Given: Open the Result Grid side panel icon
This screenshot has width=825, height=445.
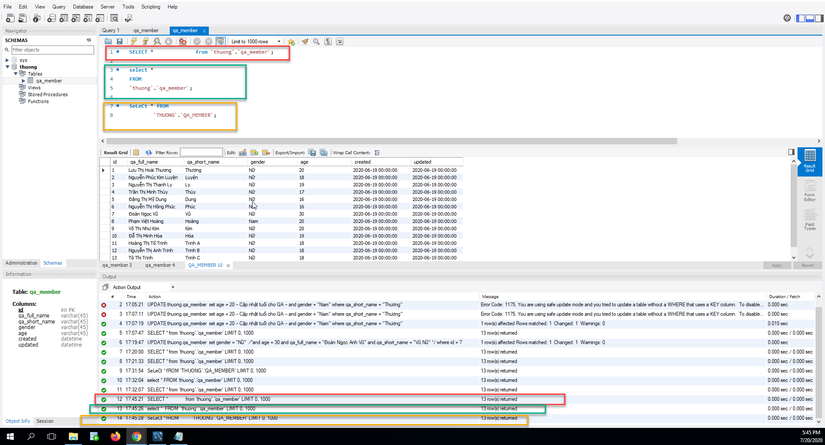Looking at the screenshot, I should tap(810, 160).
